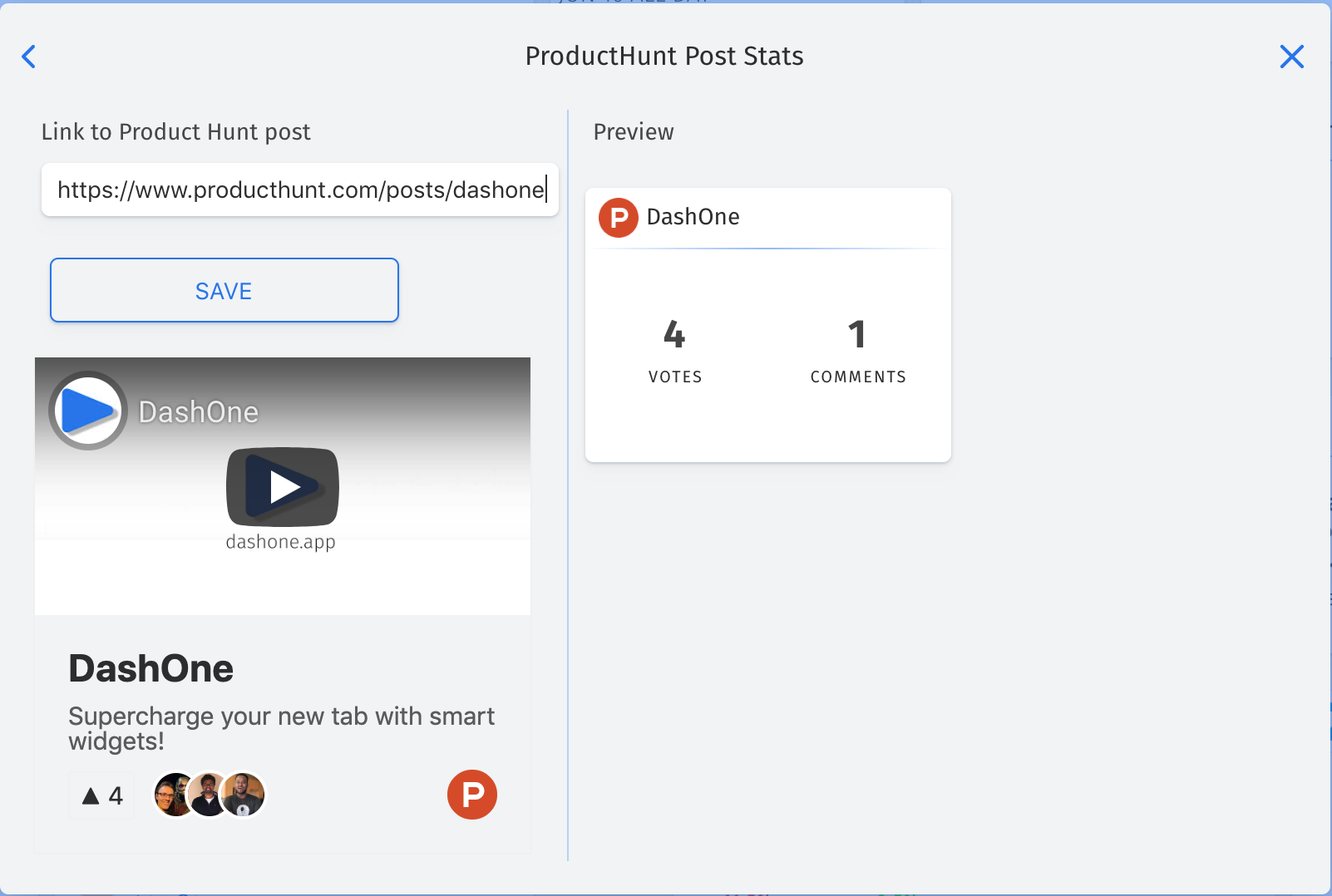This screenshot has width=1332, height=896.
Task: Click the 4 votes count in the preview
Action: point(674,334)
